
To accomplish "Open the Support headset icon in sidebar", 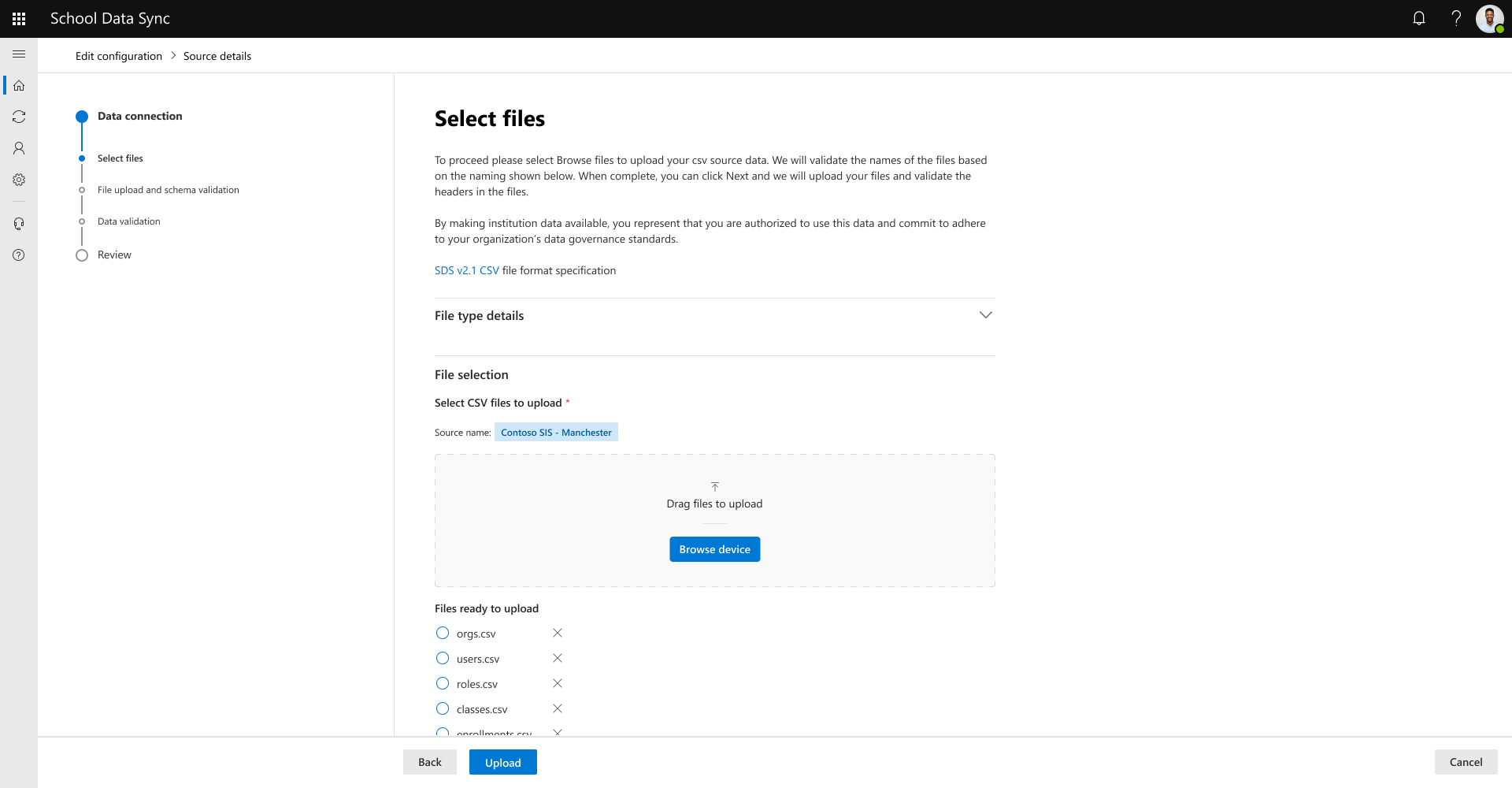I will (19, 224).
